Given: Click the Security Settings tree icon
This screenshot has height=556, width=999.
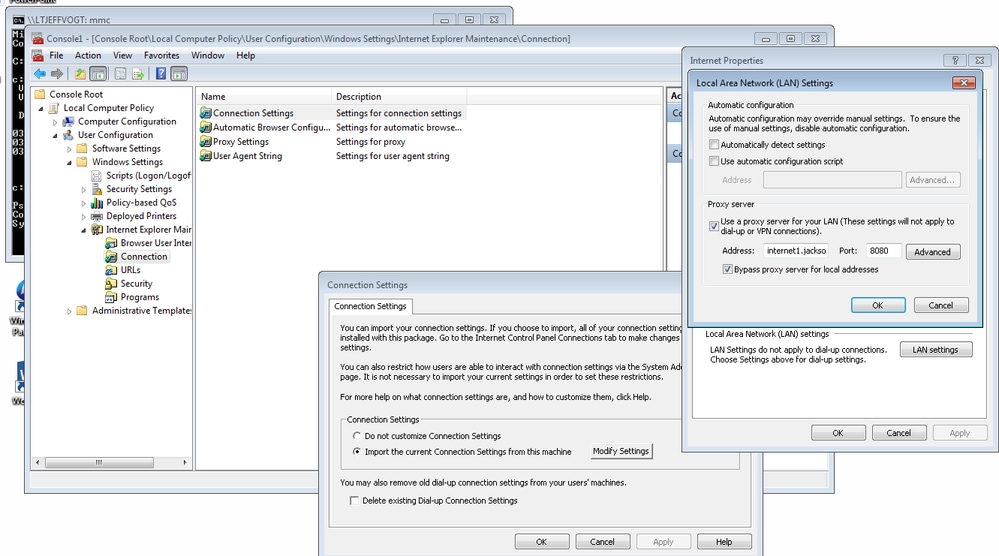Looking at the screenshot, I should (97, 189).
